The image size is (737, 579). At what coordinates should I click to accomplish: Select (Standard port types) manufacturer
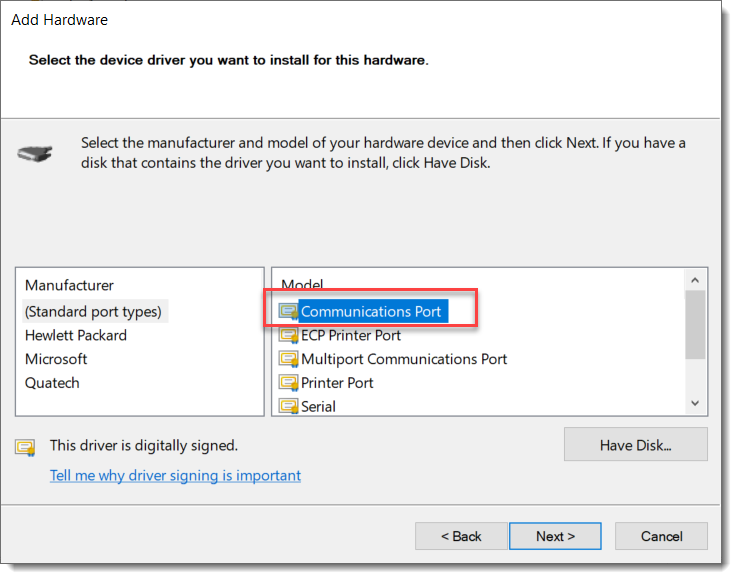93,312
